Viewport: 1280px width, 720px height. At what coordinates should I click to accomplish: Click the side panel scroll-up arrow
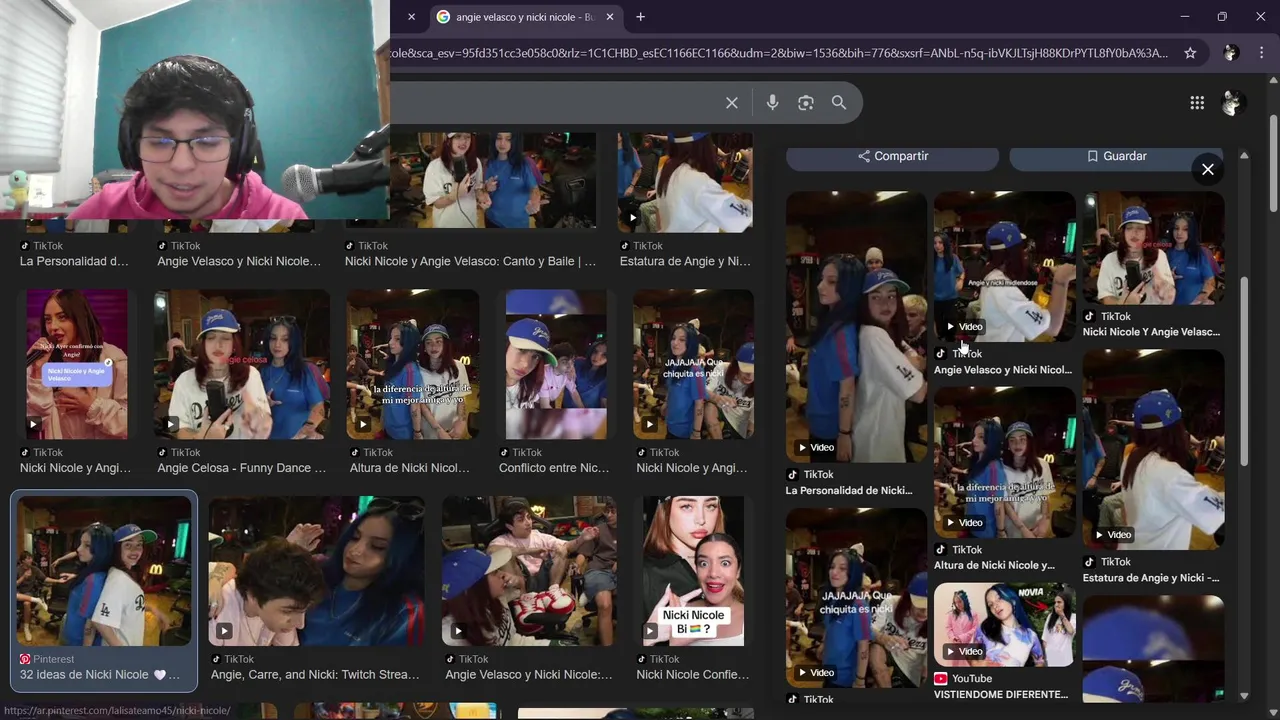(1244, 156)
